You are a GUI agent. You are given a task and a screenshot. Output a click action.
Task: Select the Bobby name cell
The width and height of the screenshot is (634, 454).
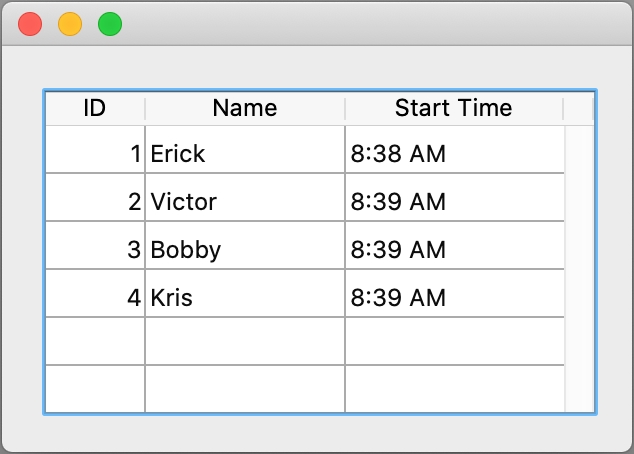245,250
